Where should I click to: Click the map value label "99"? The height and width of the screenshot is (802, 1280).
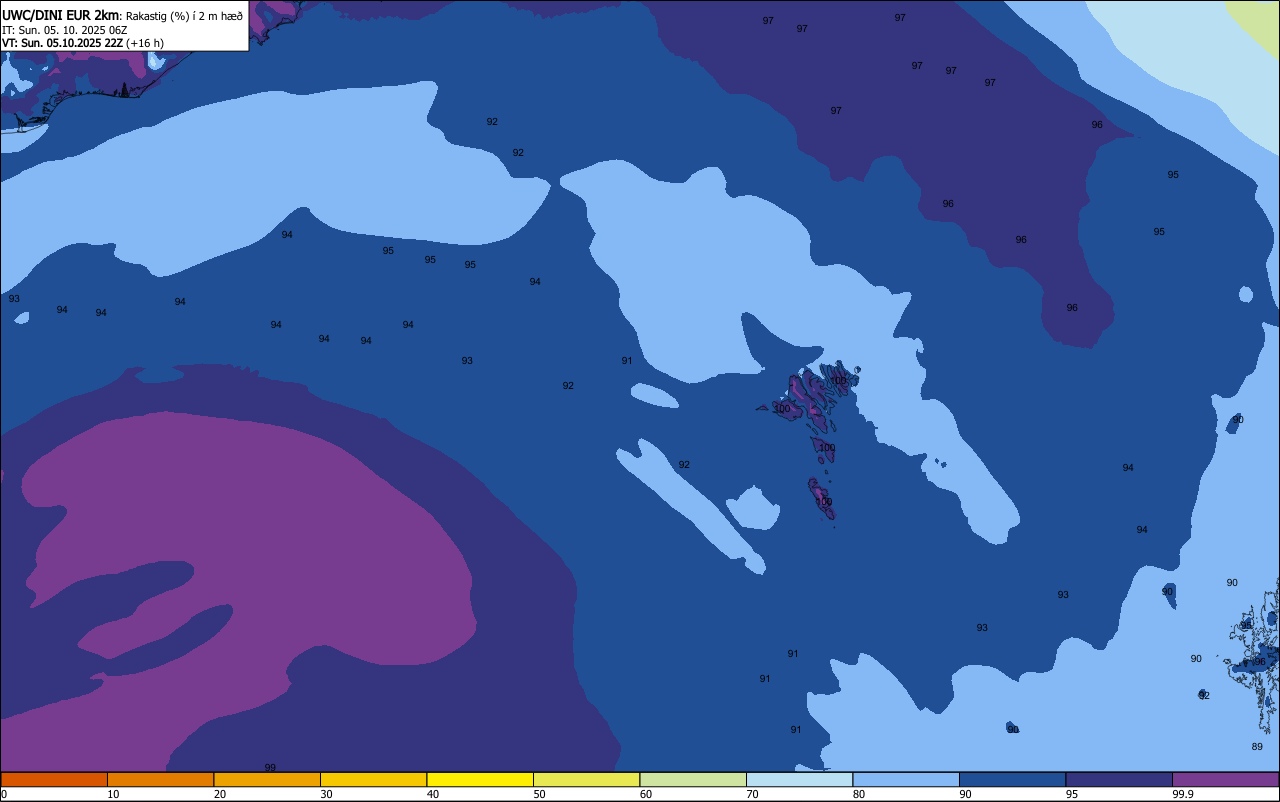coord(270,767)
